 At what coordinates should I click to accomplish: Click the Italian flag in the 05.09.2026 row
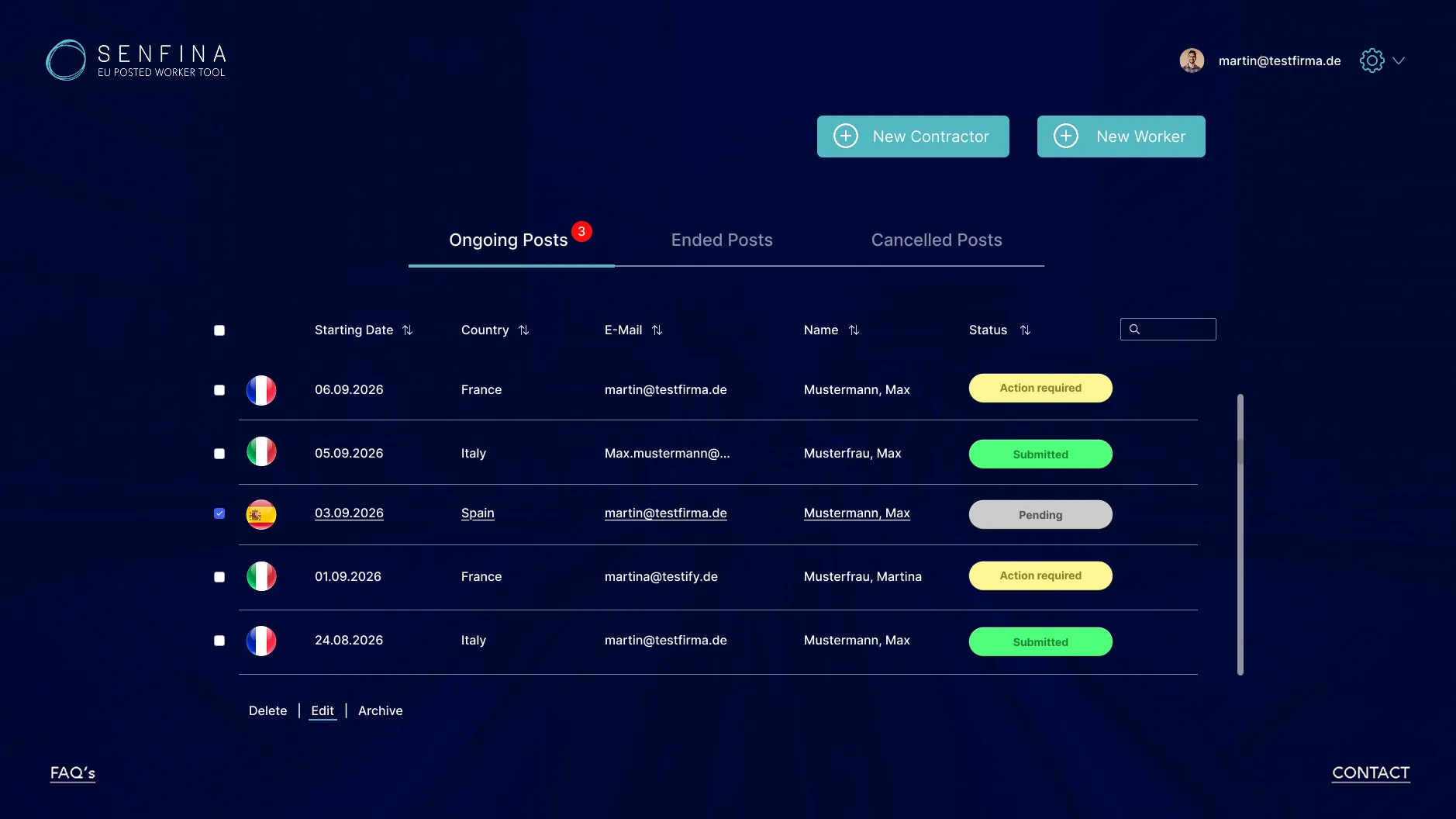click(261, 451)
